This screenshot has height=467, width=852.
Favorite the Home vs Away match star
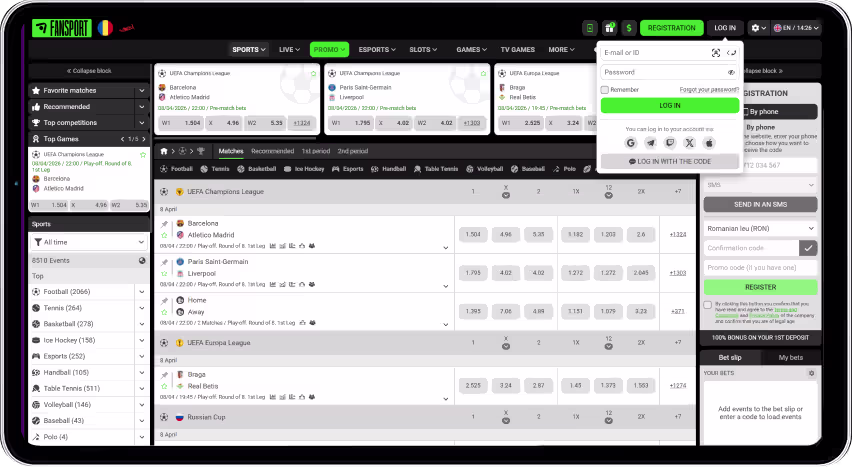(x=164, y=312)
